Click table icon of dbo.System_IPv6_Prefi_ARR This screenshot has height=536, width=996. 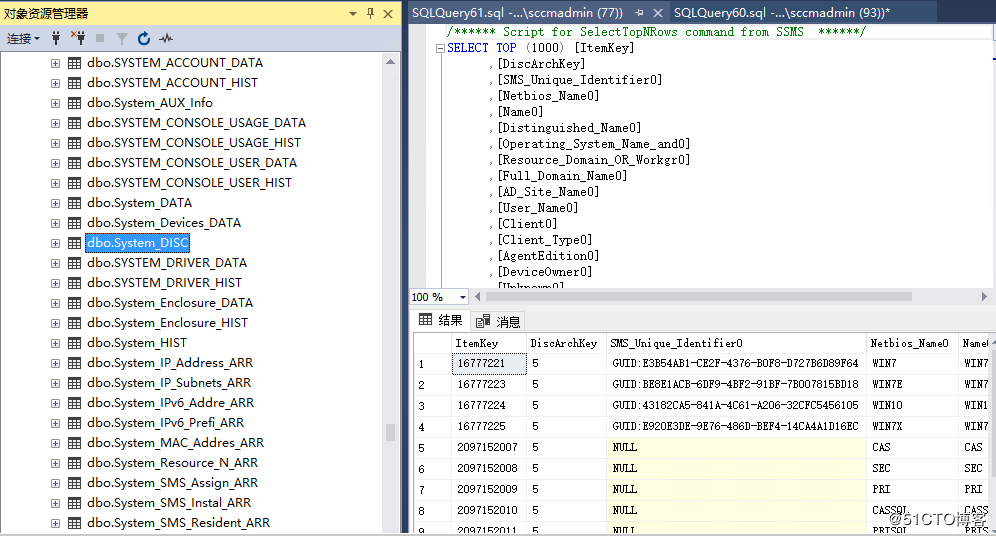click(x=74, y=423)
